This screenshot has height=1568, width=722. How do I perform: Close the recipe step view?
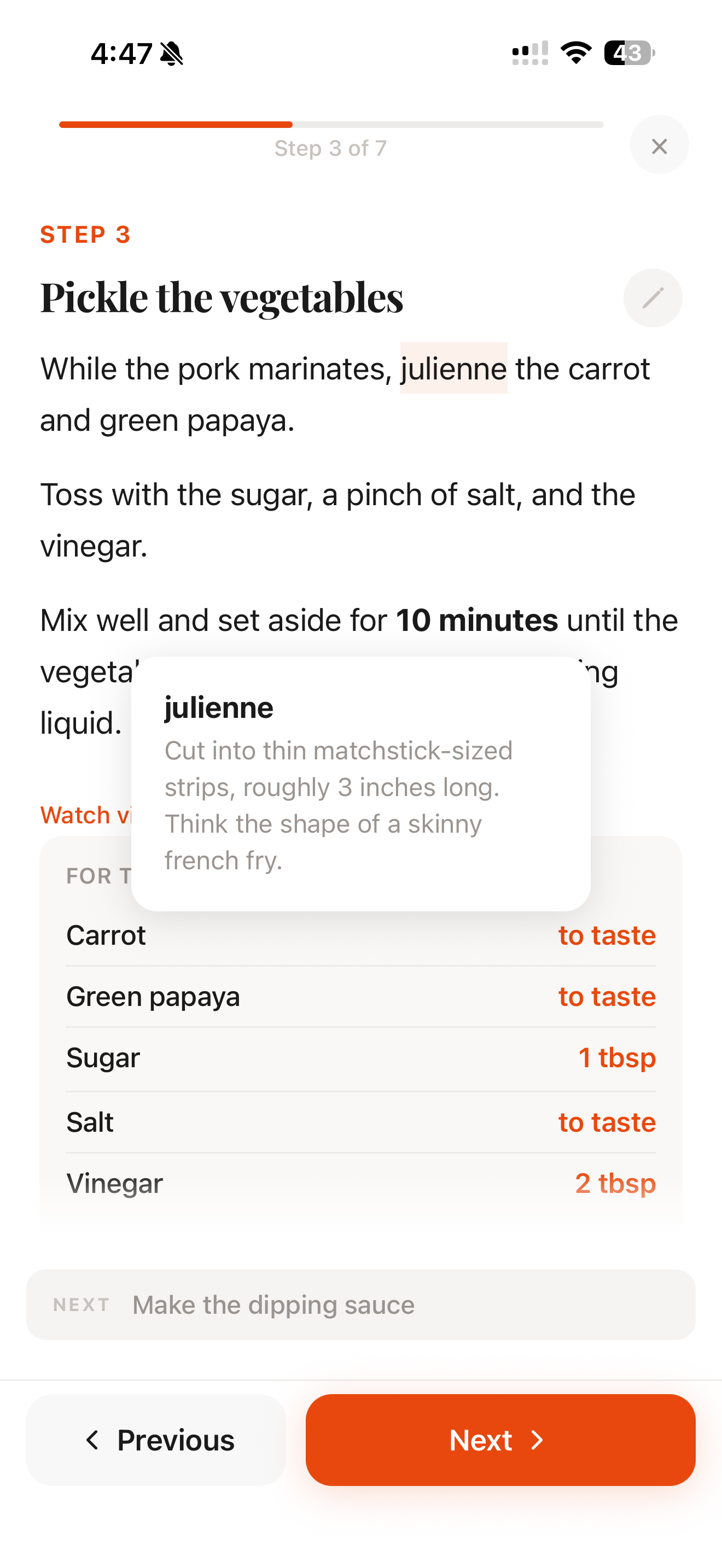pyautogui.click(x=659, y=146)
